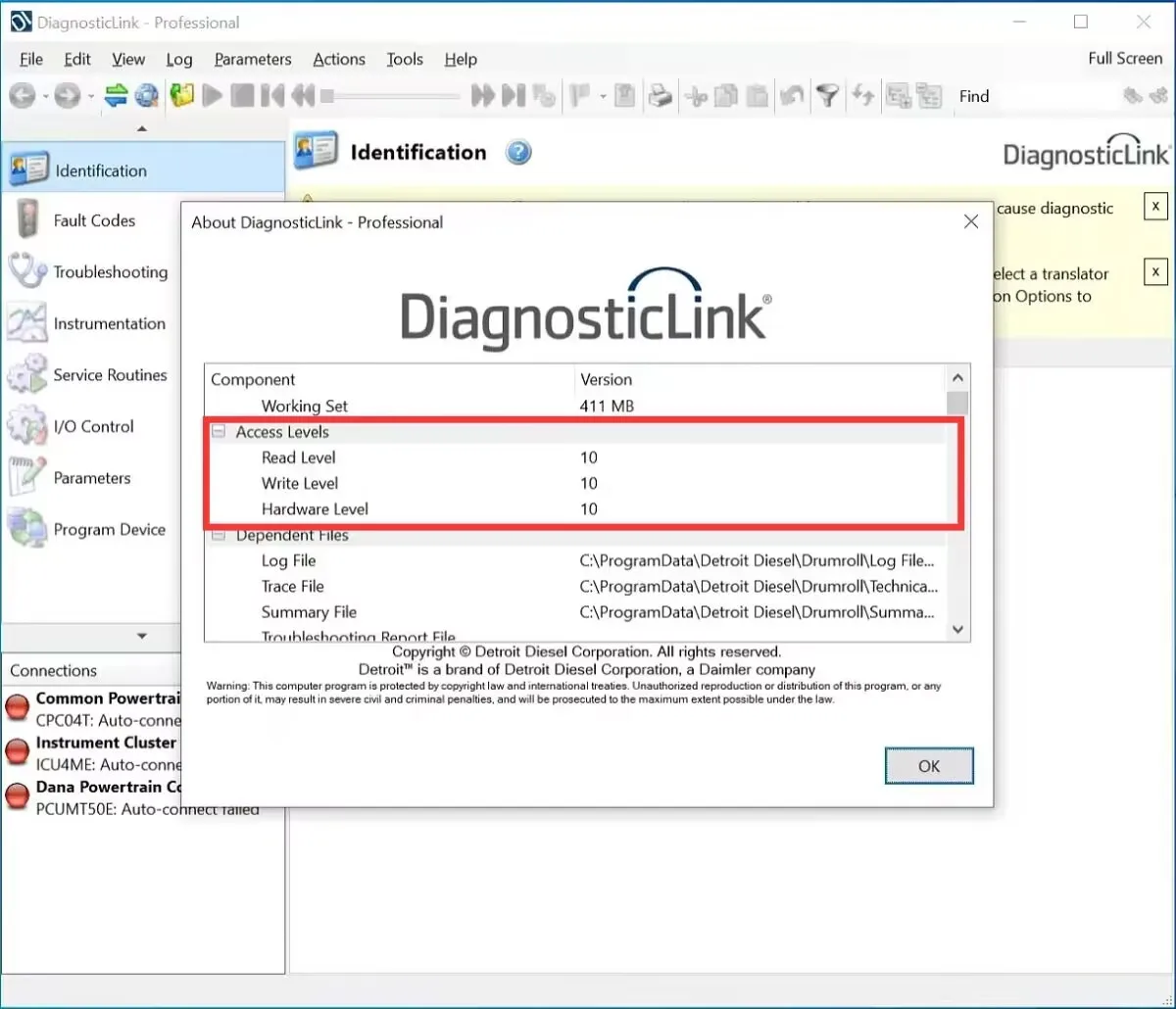Open the Parameters menu
The image size is (1176, 1009).
point(253,59)
